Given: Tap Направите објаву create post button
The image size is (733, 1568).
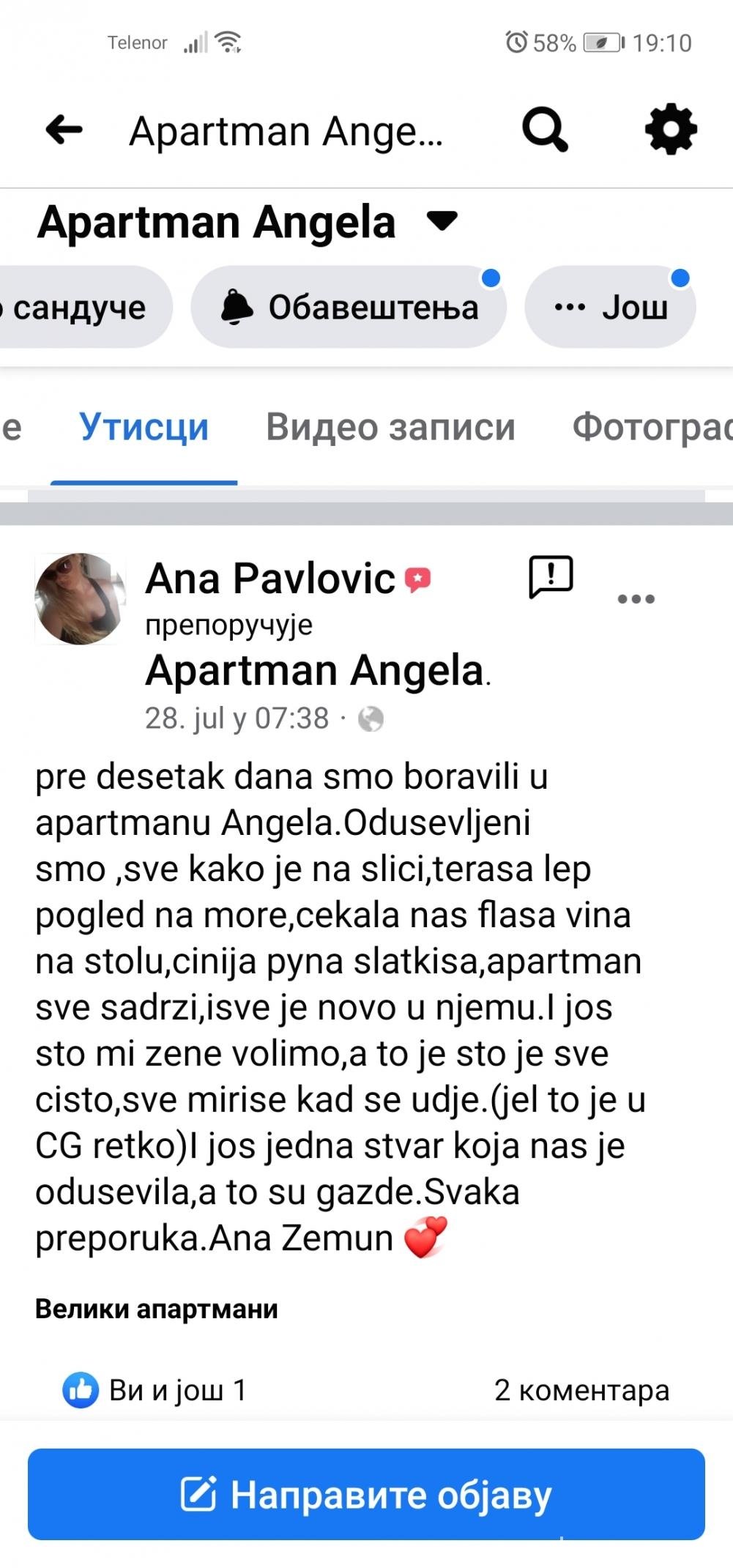Looking at the screenshot, I should [366, 1494].
